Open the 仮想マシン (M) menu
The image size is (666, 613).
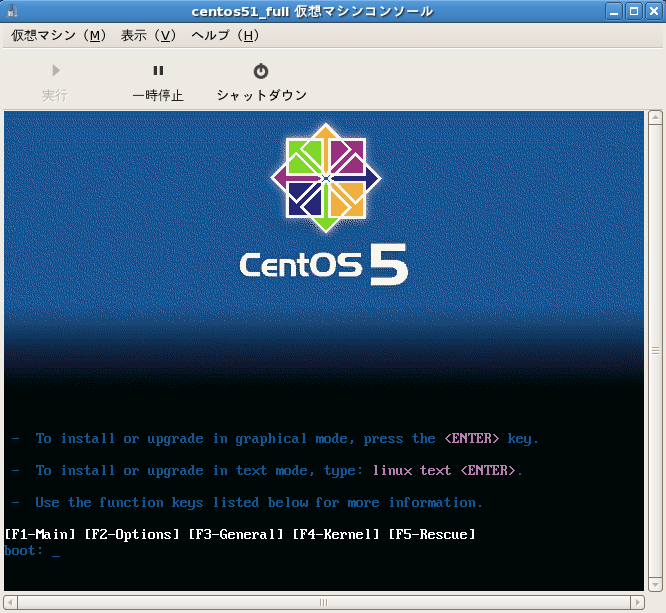59,35
